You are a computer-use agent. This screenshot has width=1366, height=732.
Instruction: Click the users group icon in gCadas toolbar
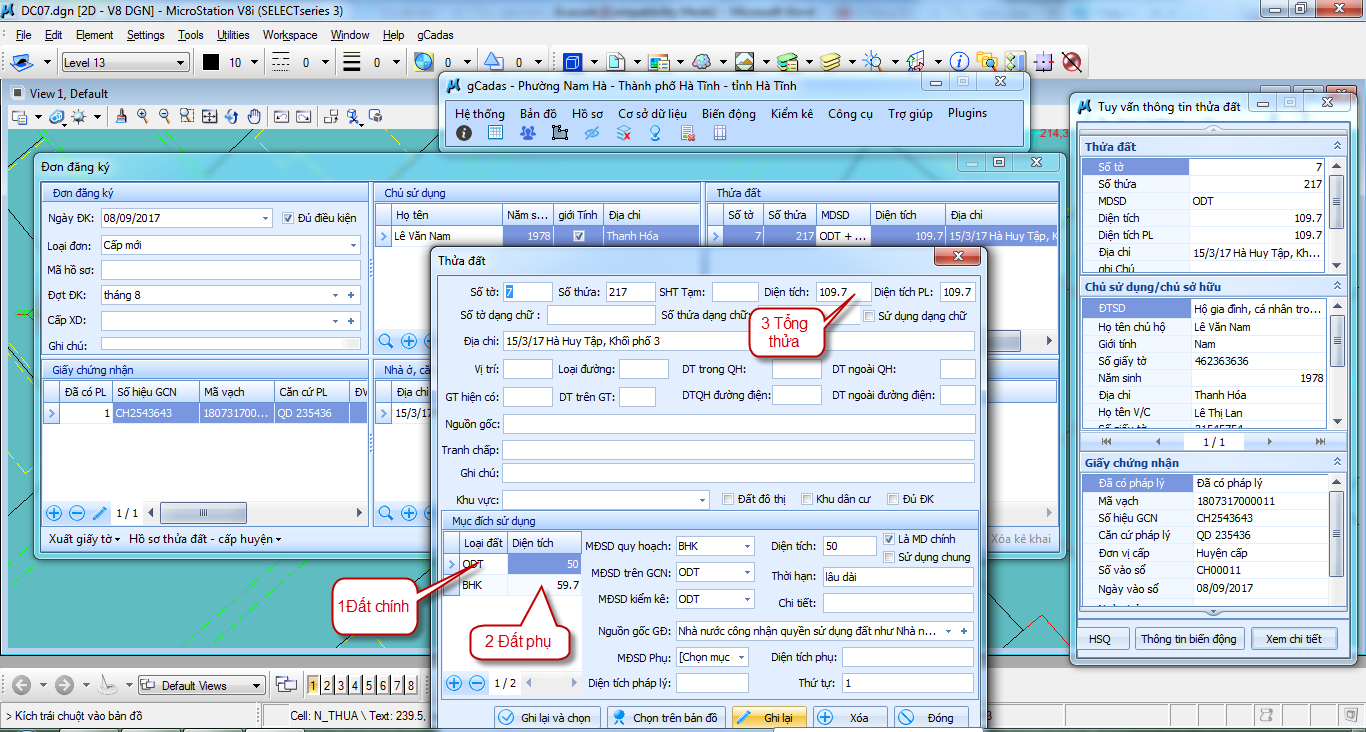(528, 133)
